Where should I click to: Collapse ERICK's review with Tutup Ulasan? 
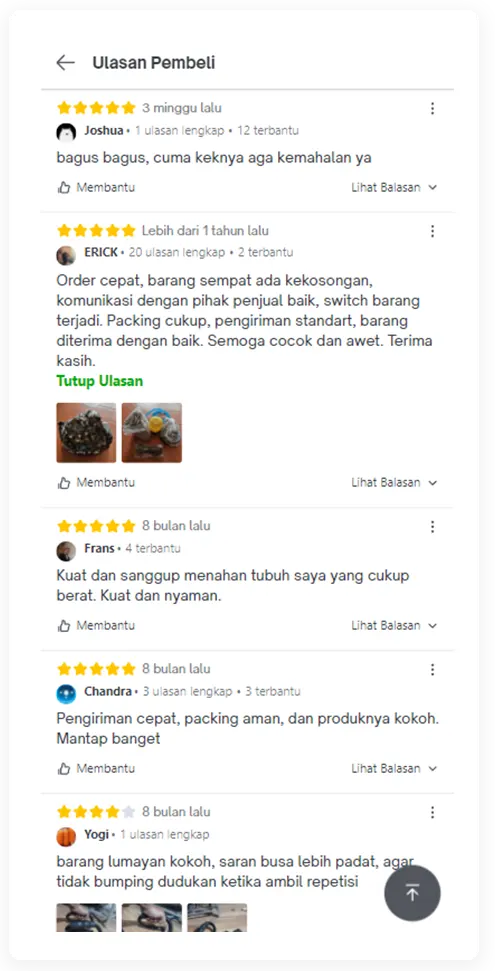(x=100, y=381)
